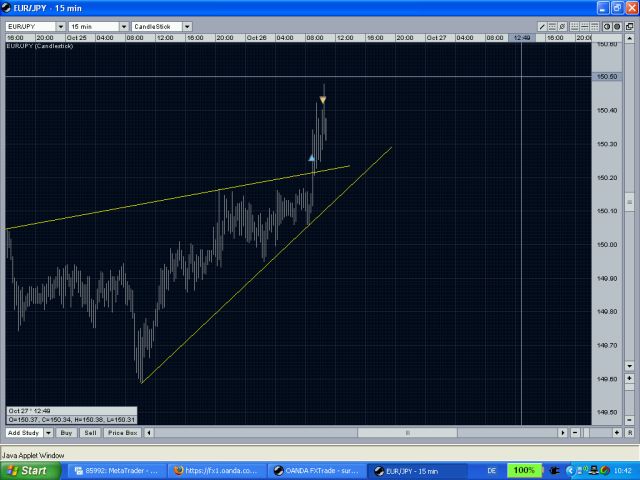Viewport: 640px width, 480px height.
Task: Click the first grid layout icon
Action: [x=574, y=27]
